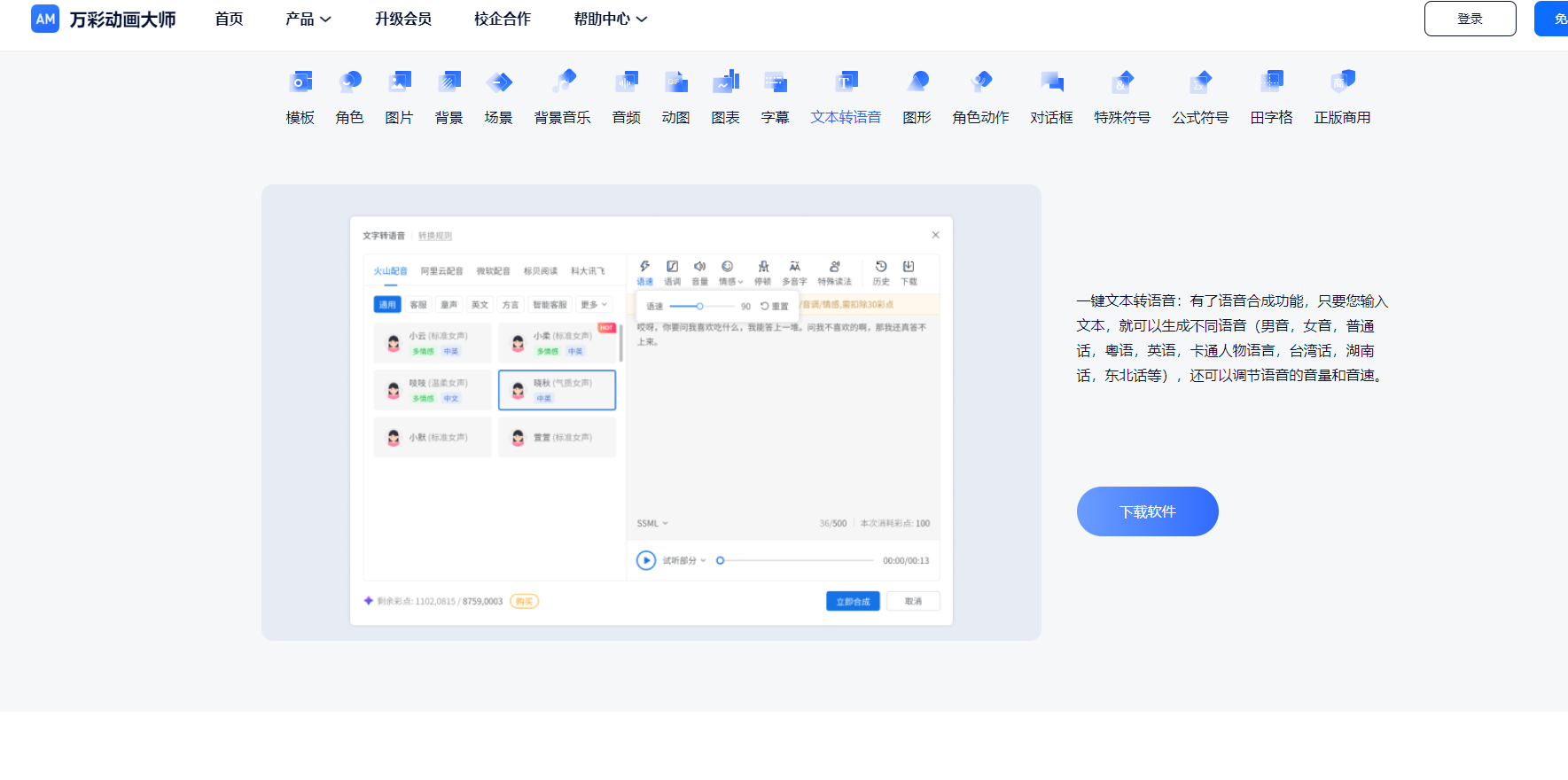The height and width of the screenshot is (780, 1568).
Task: Open the 字幕 (subtitles) feature icon
Action: tap(776, 82)
